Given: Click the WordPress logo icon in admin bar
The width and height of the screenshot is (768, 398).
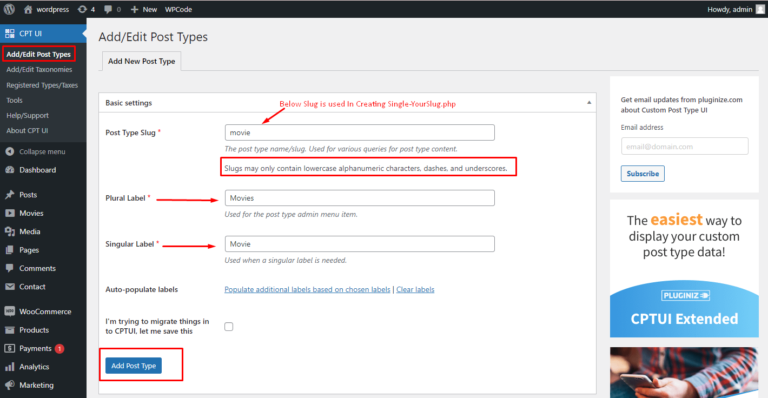Looking at the screenshot, I should click(x=9, y=9).
